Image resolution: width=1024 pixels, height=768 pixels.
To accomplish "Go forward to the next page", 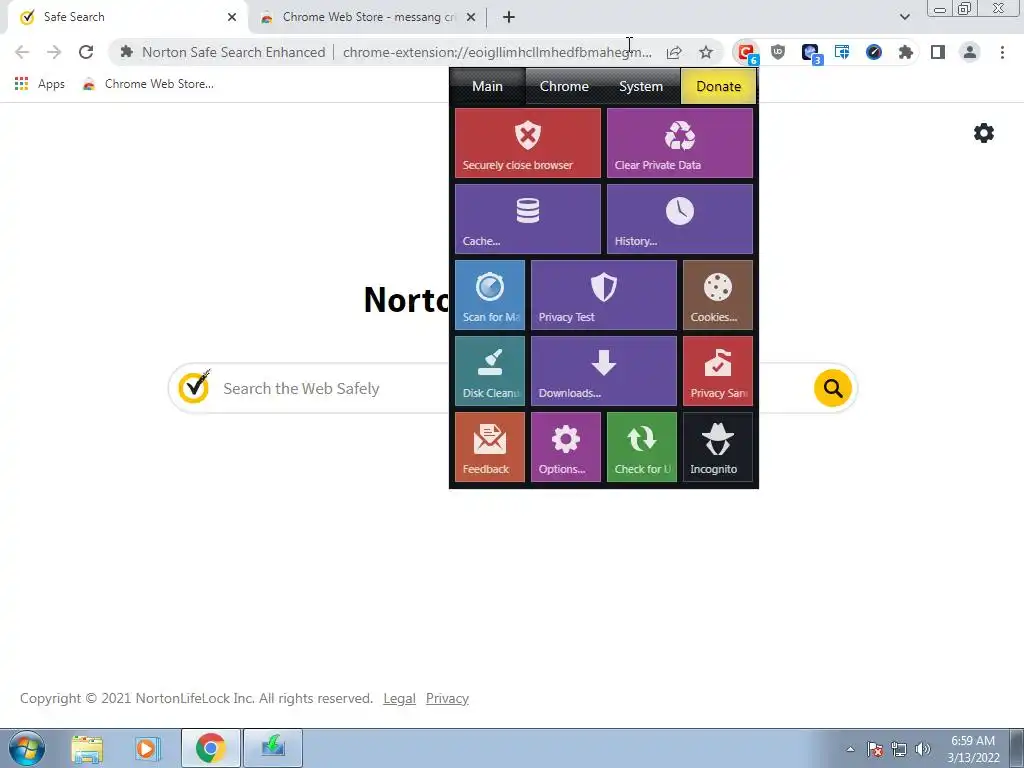I will pos(54,52).
